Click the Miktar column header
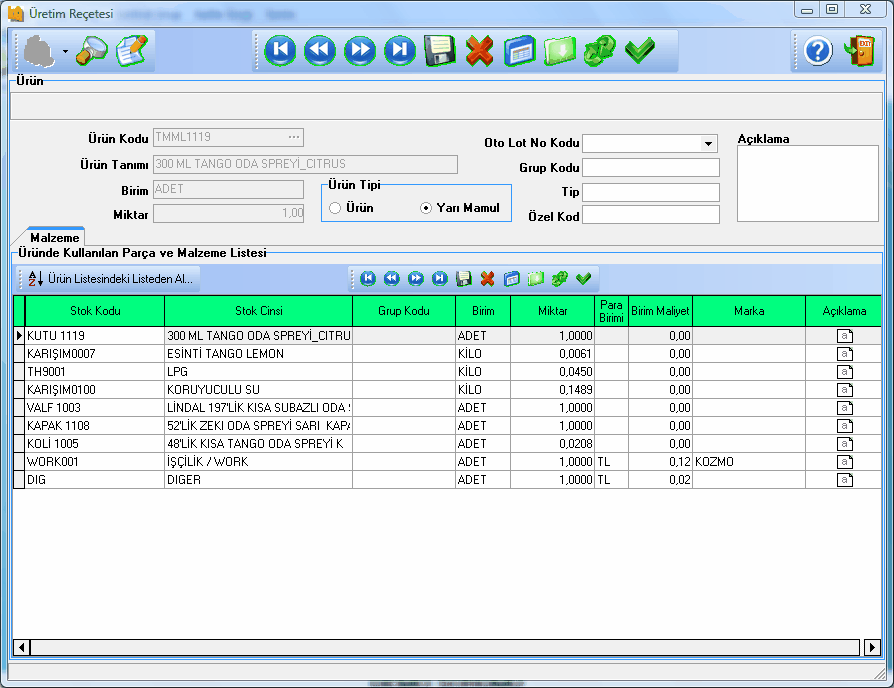The image size is (894, 688). point(552,311)
